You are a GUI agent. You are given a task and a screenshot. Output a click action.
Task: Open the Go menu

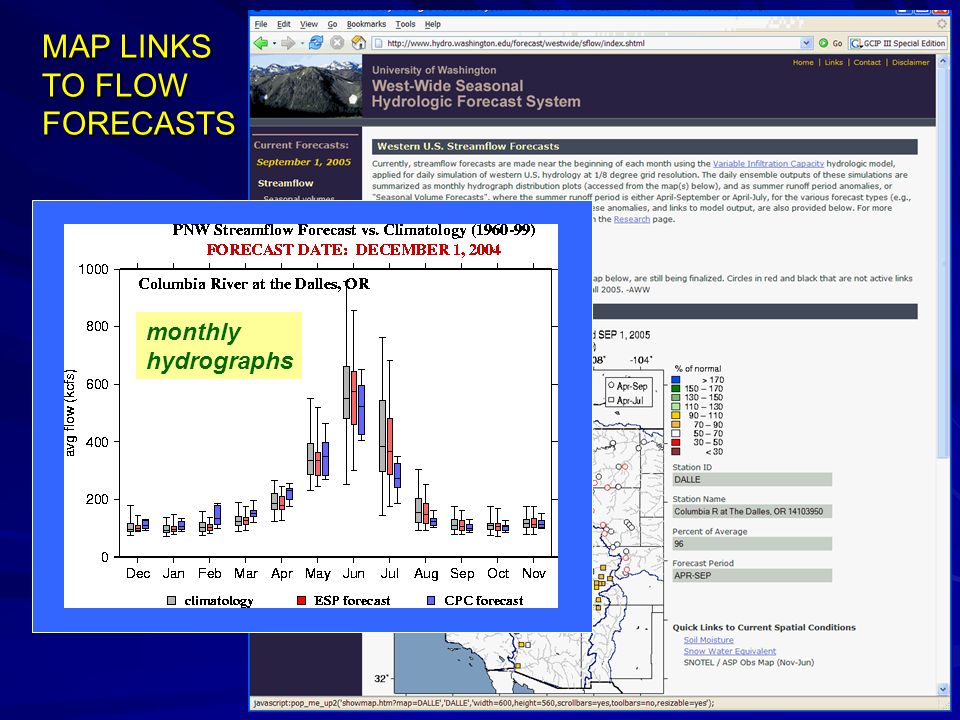[x=332, y=24]
